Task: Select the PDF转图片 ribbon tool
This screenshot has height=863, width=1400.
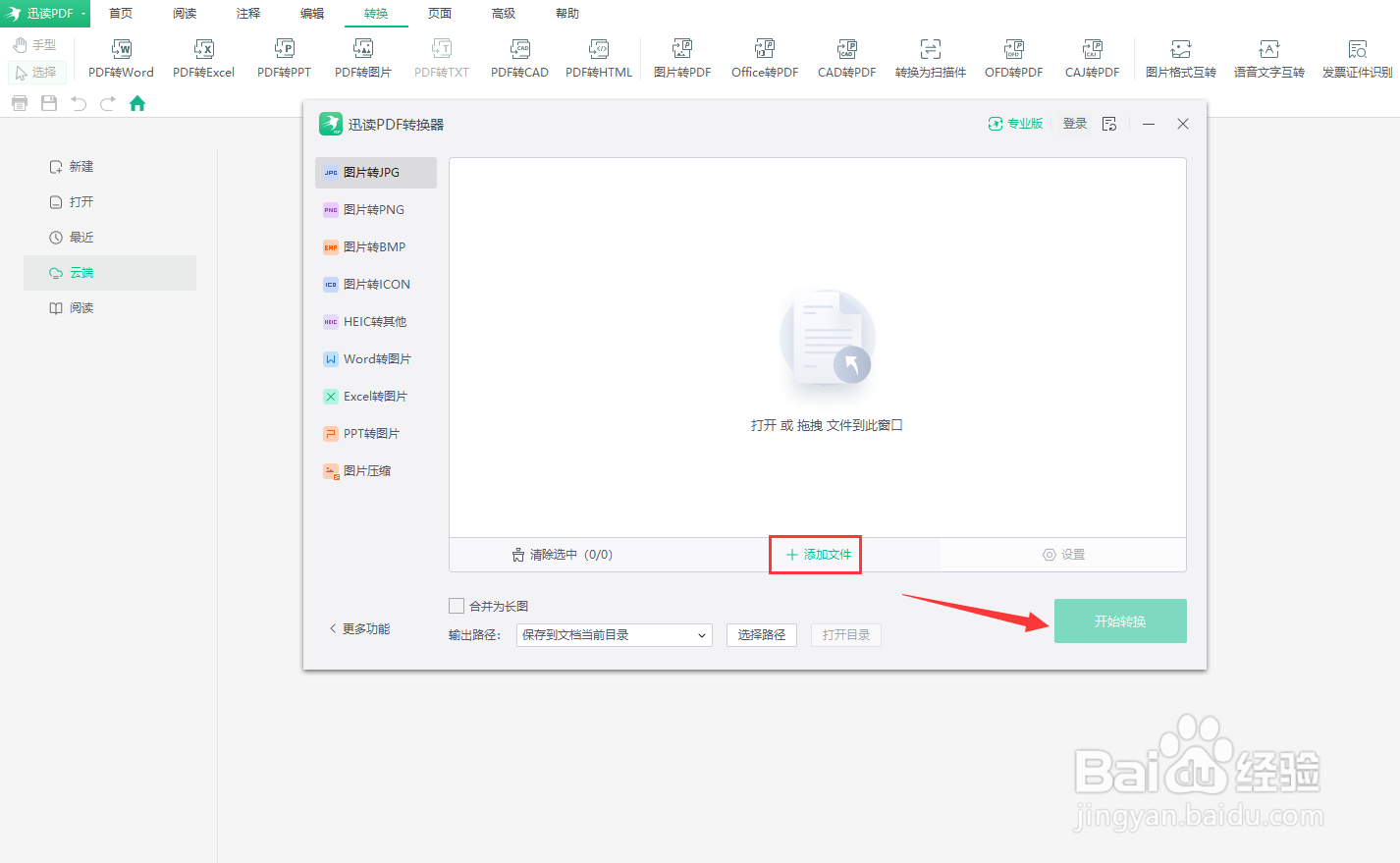Action: tap(363, 59)
